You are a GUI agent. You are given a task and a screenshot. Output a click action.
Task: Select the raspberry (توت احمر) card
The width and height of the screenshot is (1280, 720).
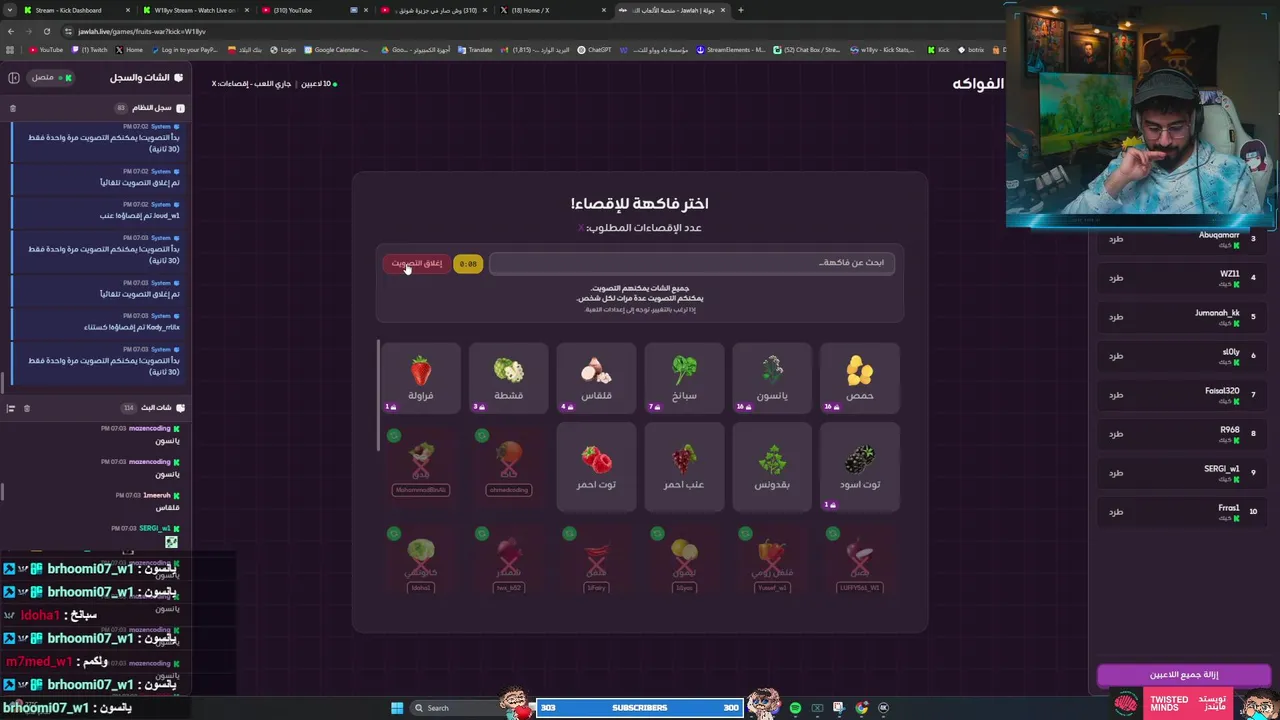click(x=596, y=467)
